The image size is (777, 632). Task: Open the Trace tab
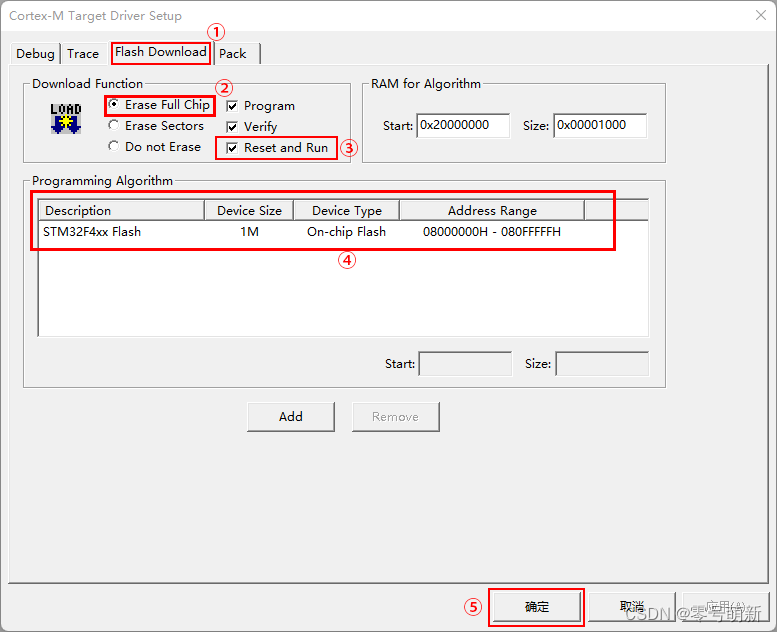[83, 54]
